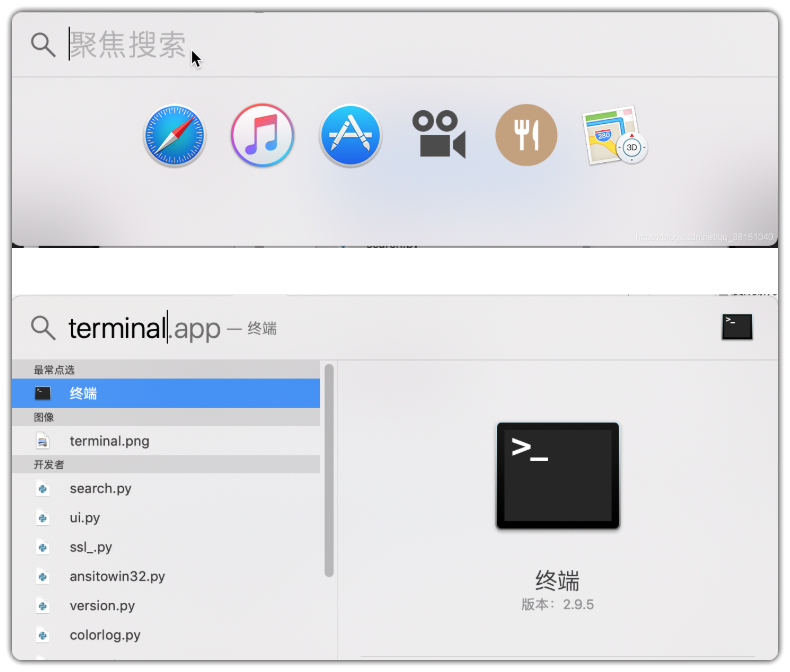This screenshot has width=790, height=672.
Task: Open Safari from Spotlight suggestions
Action: (x=174, y=136)
